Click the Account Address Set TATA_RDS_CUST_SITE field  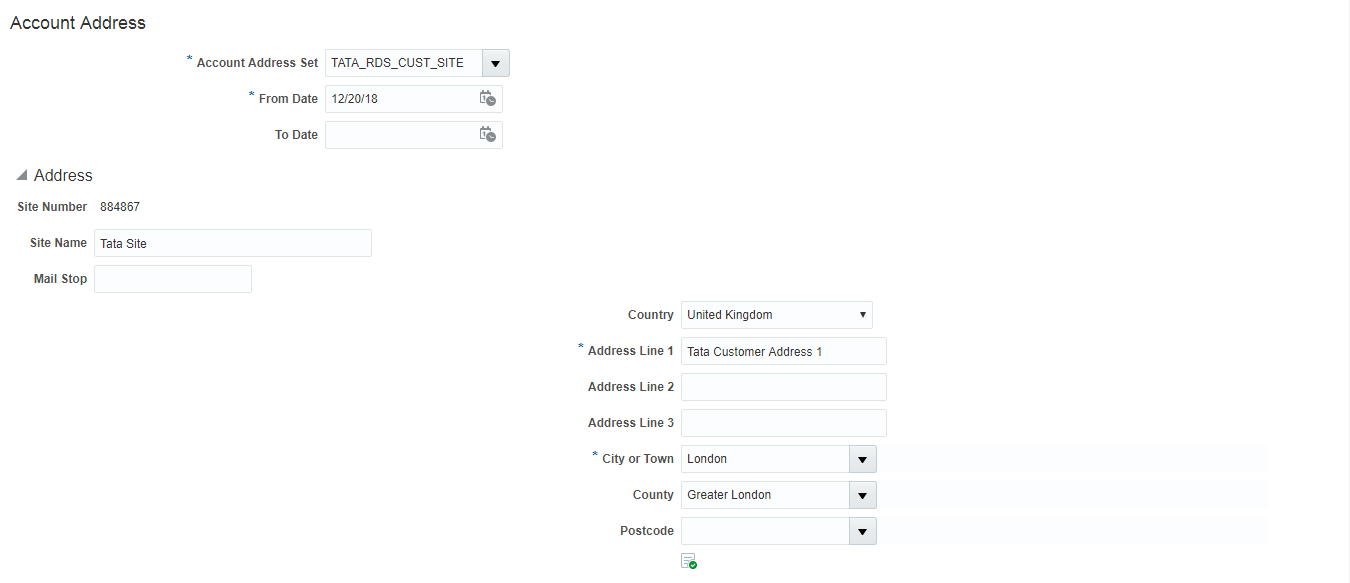403,63
